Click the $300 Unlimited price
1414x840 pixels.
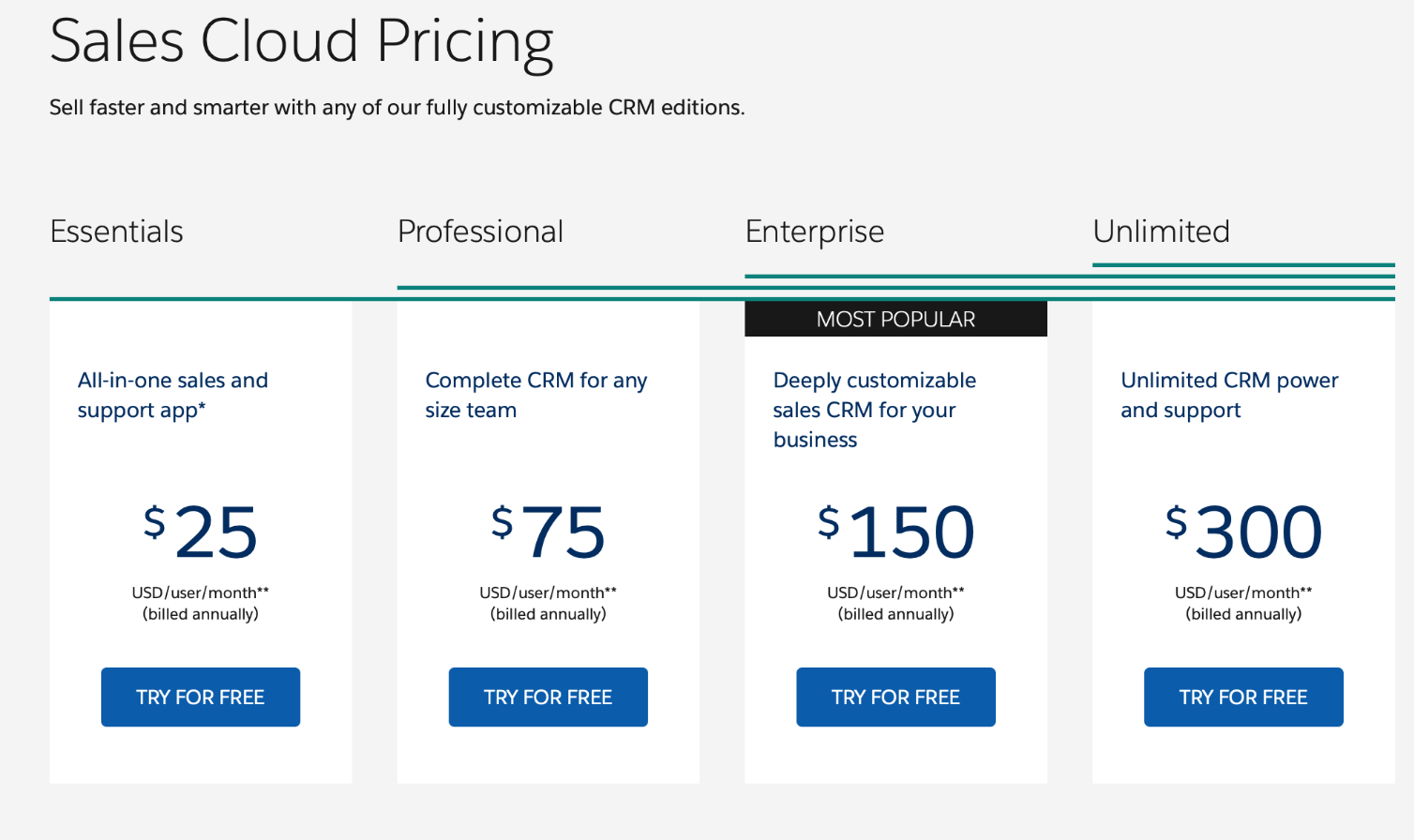click(x=1243, y=532)
